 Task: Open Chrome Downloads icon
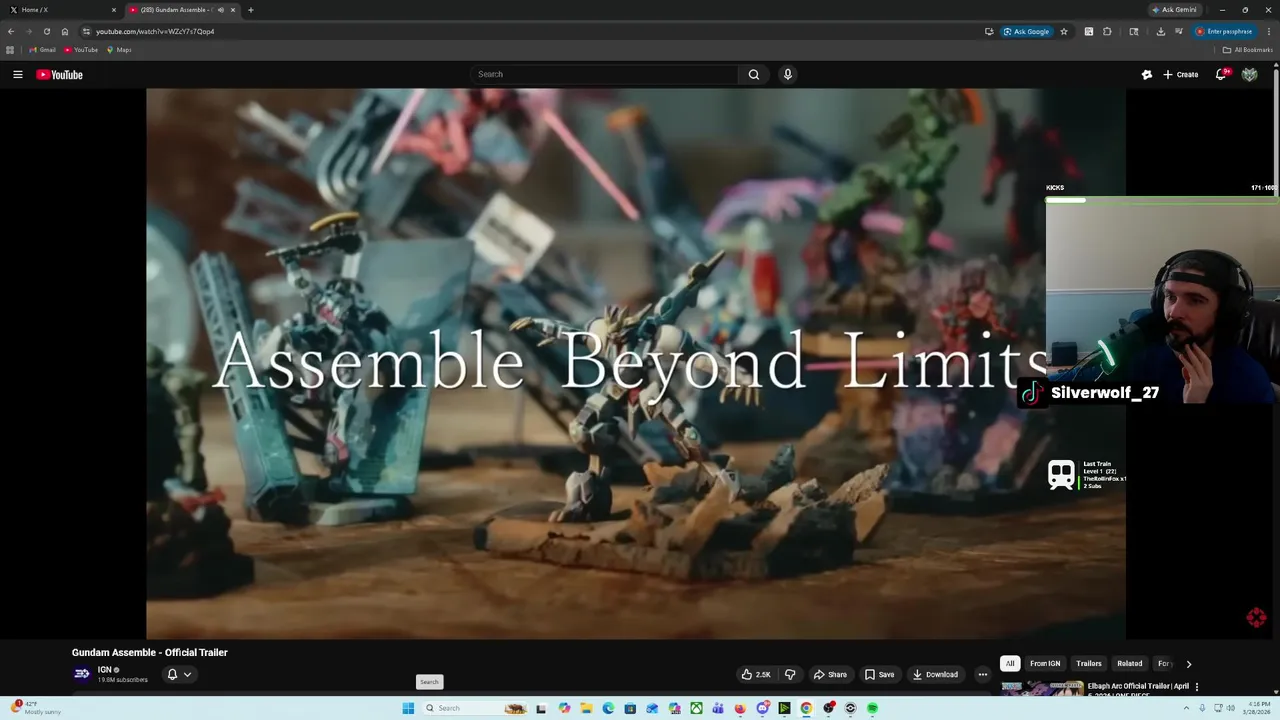(1160, 31)
